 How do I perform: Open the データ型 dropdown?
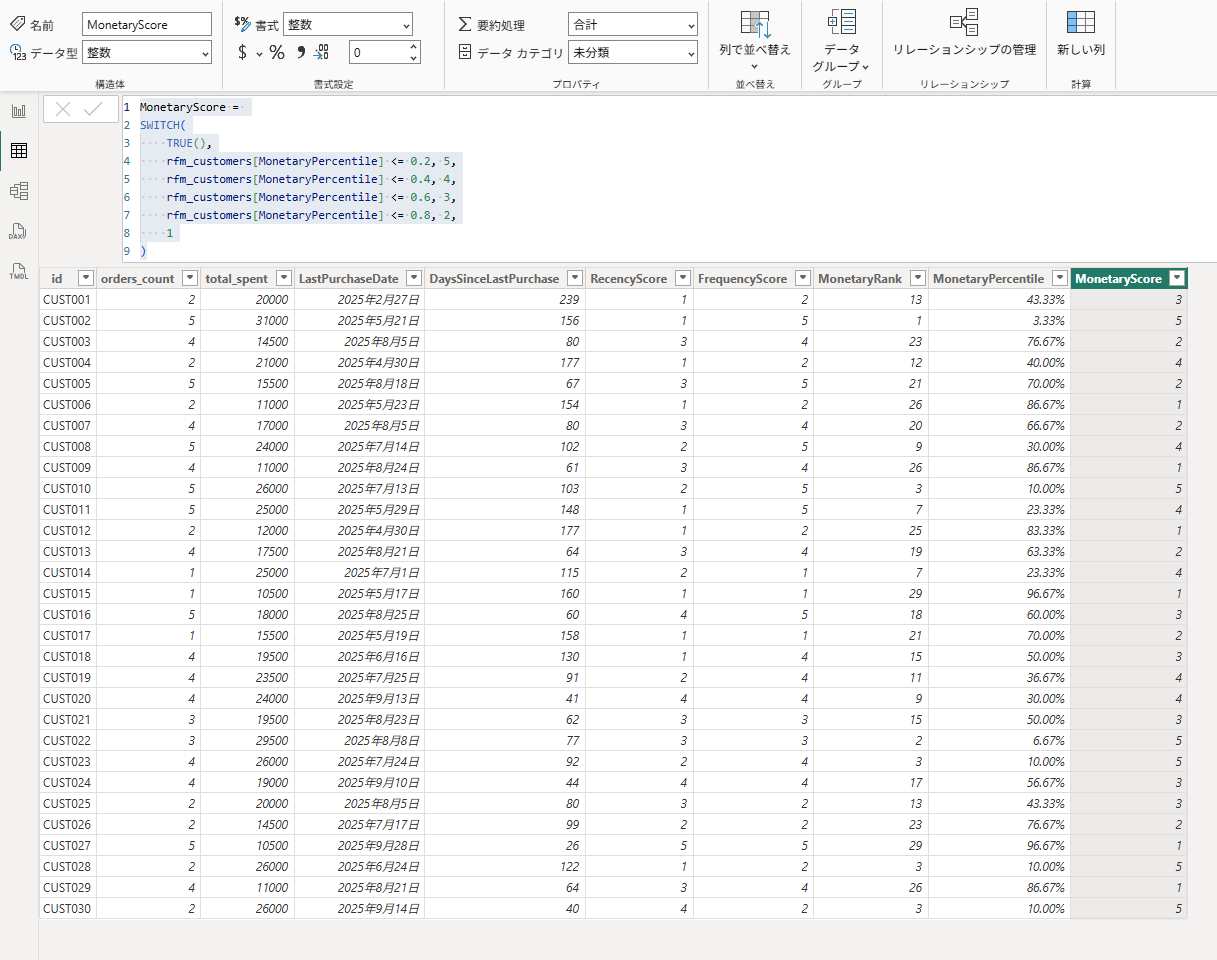[147, 53]
